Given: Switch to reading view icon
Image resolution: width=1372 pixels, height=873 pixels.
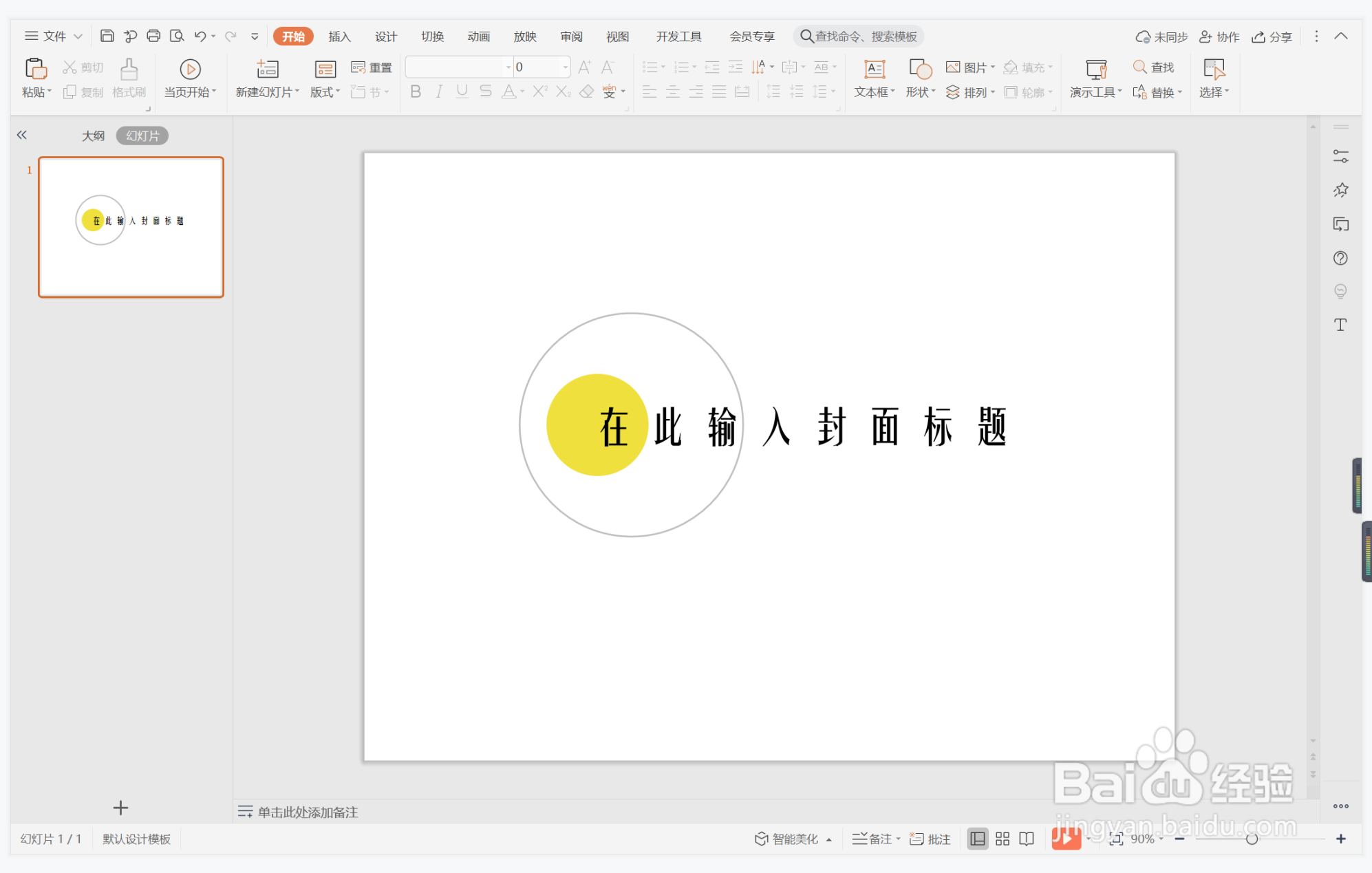Looking at the screenshot, I should tap(1026, 839).
